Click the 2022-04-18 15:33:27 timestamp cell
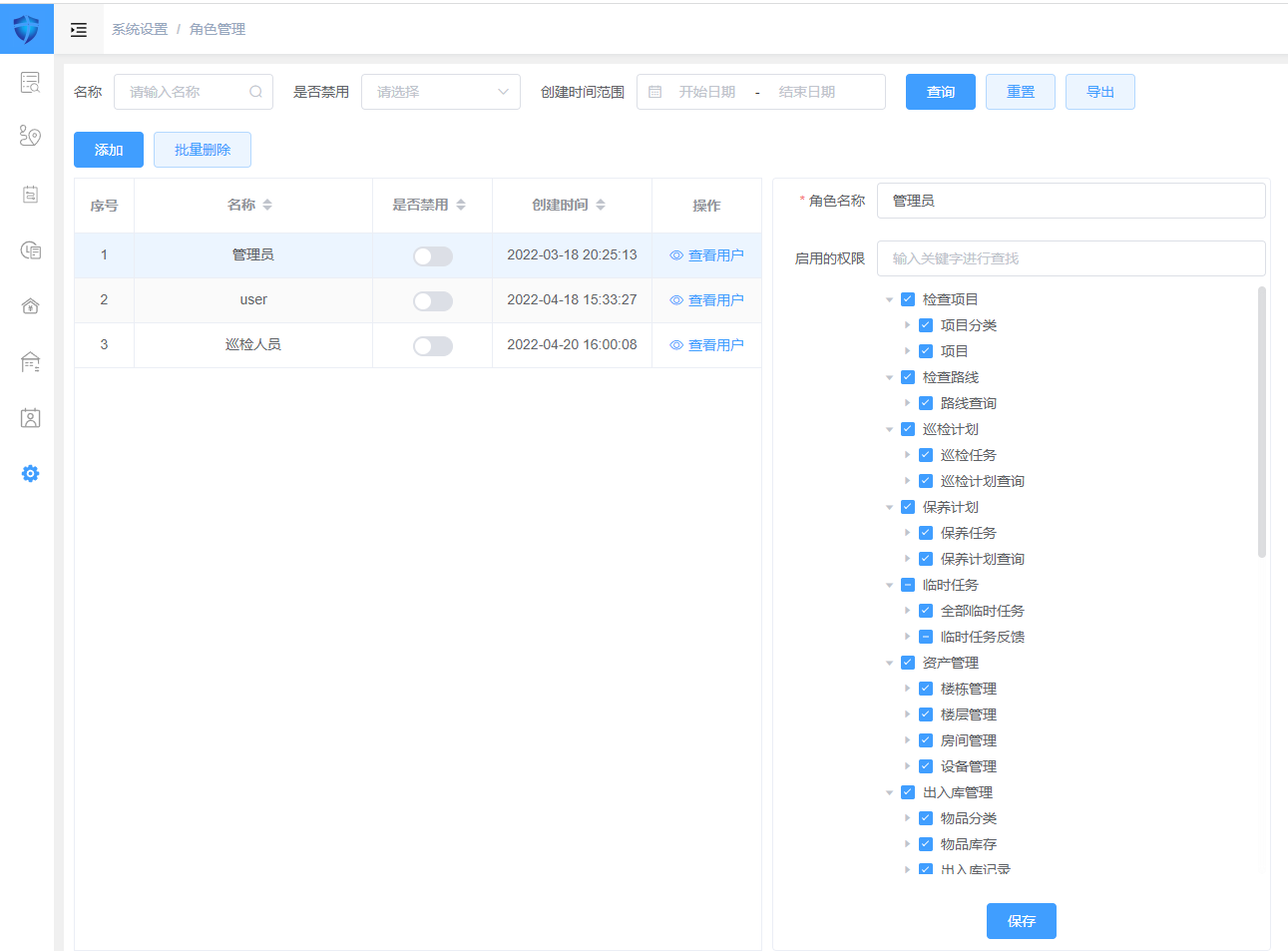Screen dimensions: 1288x951 click(572, 300)
